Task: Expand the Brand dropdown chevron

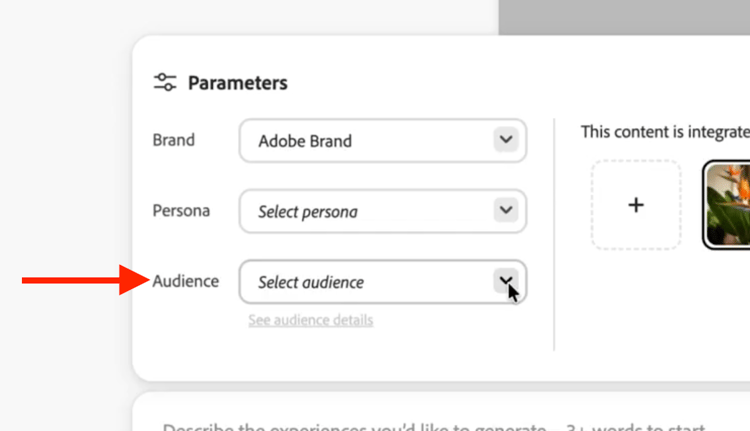Action: [x=506, y=140]
